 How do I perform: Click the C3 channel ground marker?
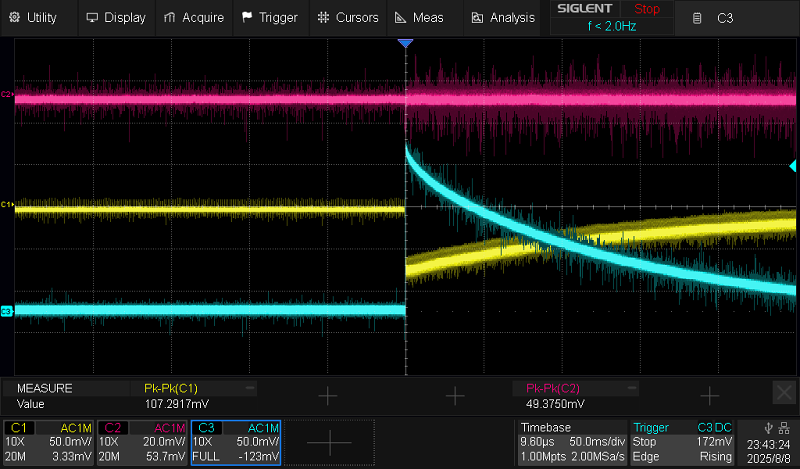pos(6,312)
